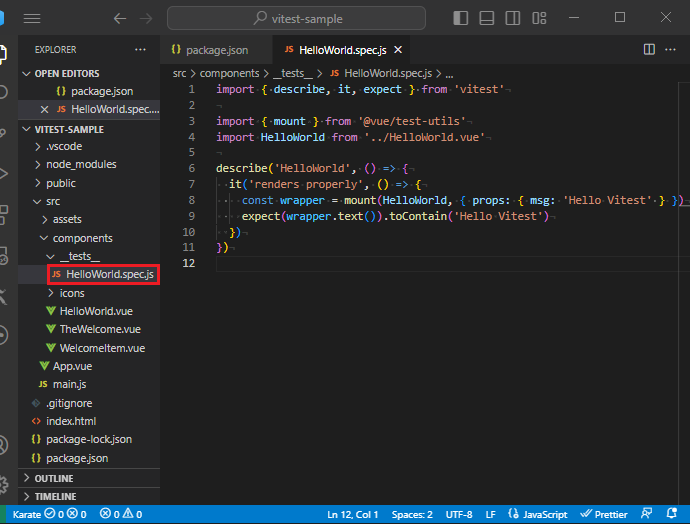Collapse the src folder
The height and width of the screenshot is (524, 690).
click(89, 201)
